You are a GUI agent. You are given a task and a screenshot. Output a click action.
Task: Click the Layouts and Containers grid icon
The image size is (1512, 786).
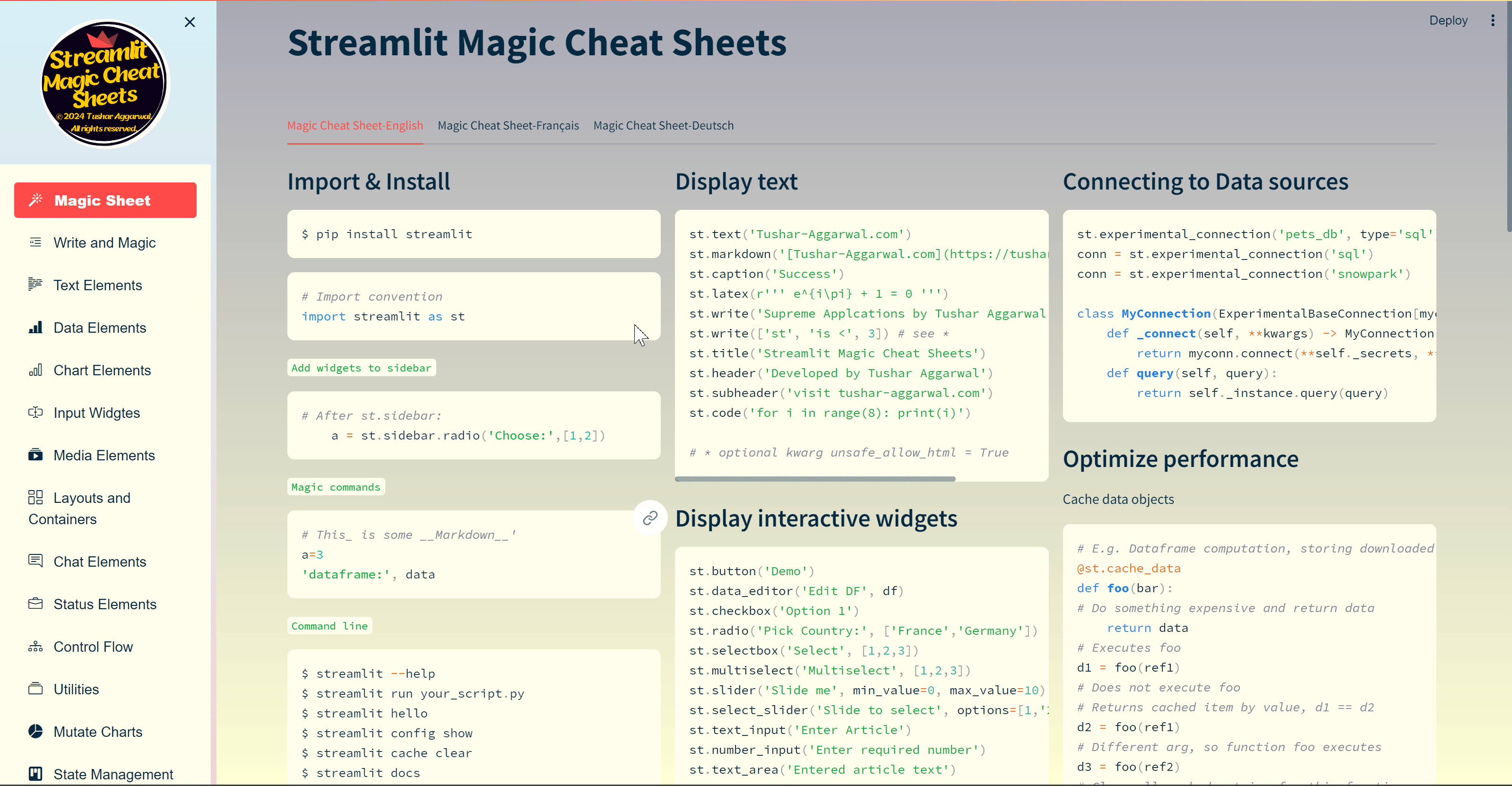pyautogui.click(x=36, y=497)
